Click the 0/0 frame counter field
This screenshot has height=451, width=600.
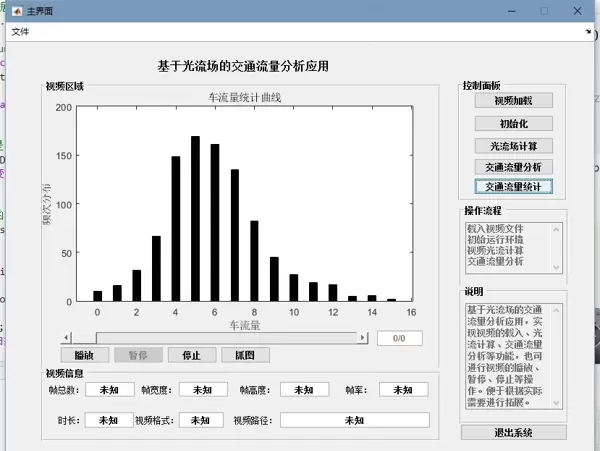coord(399,338)
